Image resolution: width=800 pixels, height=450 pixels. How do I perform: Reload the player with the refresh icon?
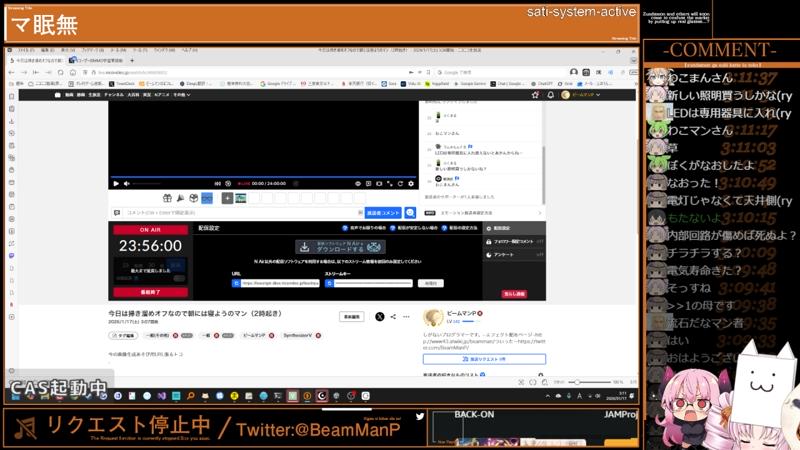401,184
